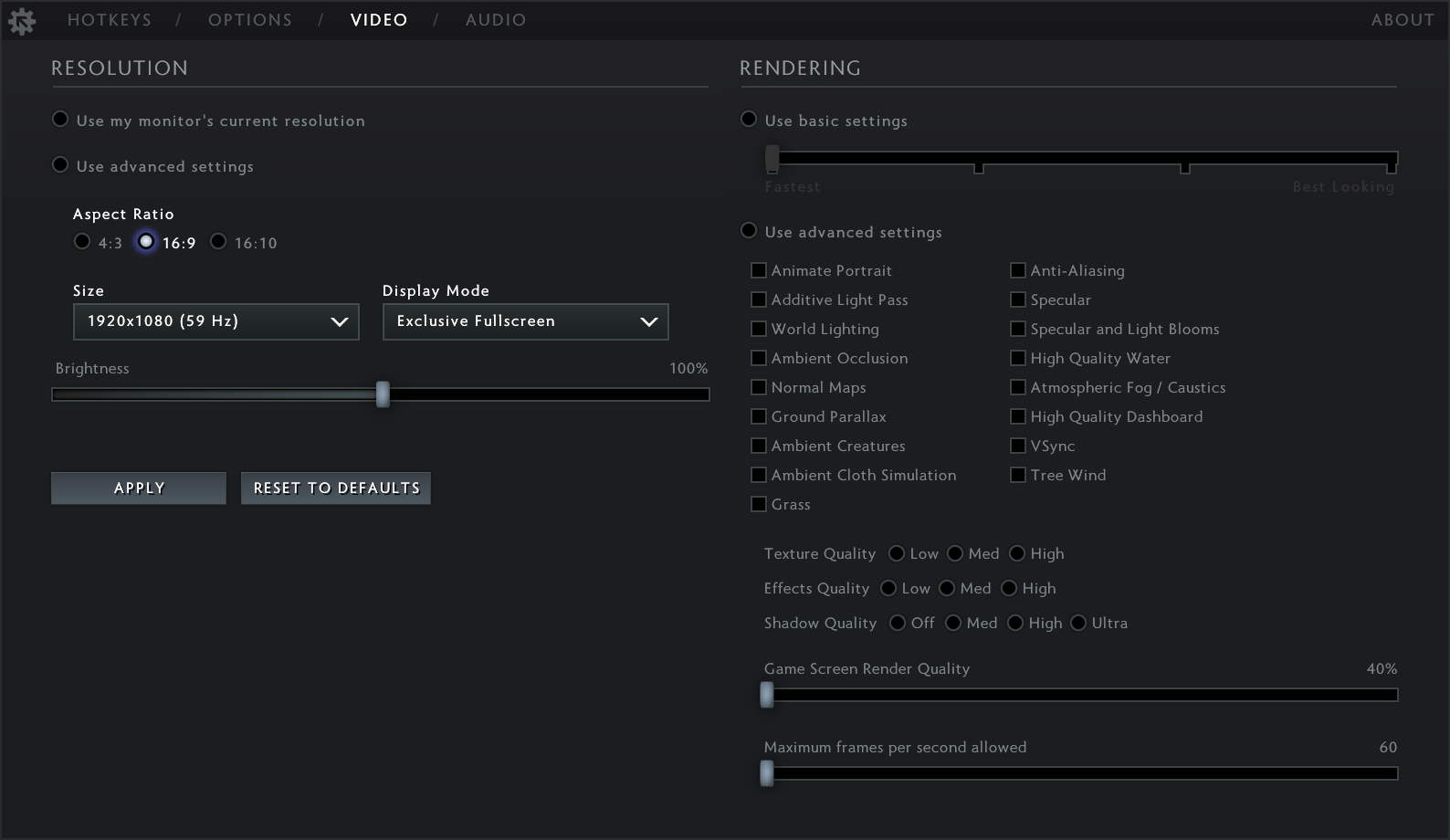Select Use basic settings for rendering
The width and height of the screenshot is (1450, 840).
[x=749, y=120]
